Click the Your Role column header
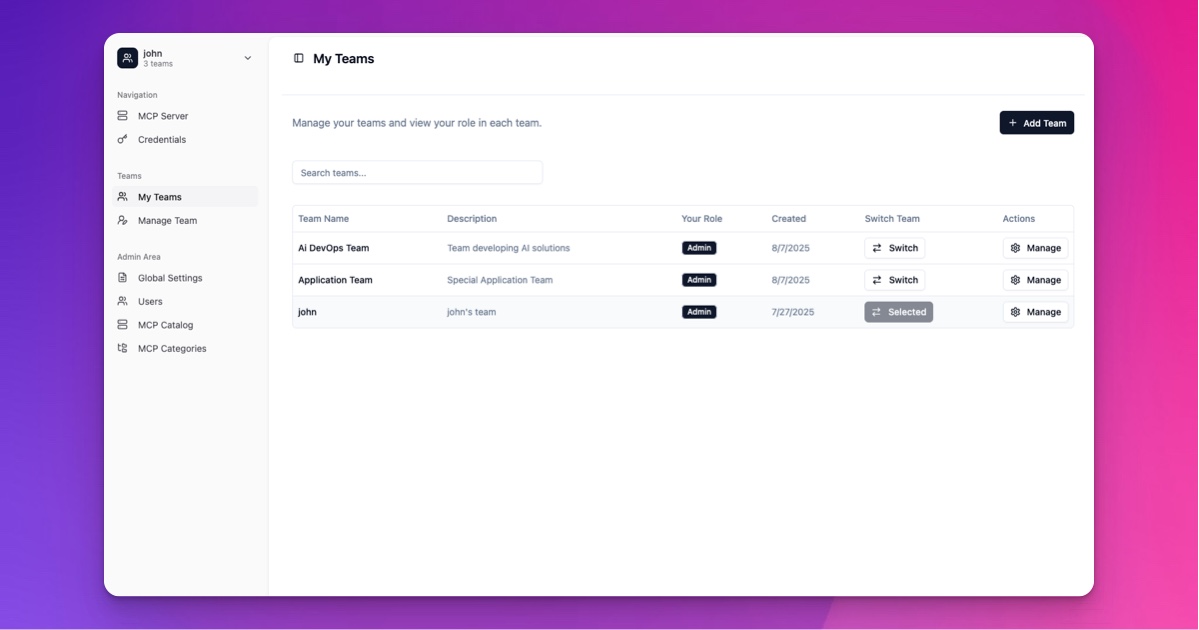This screenshot has height=630, width=1199. point(702,219)
